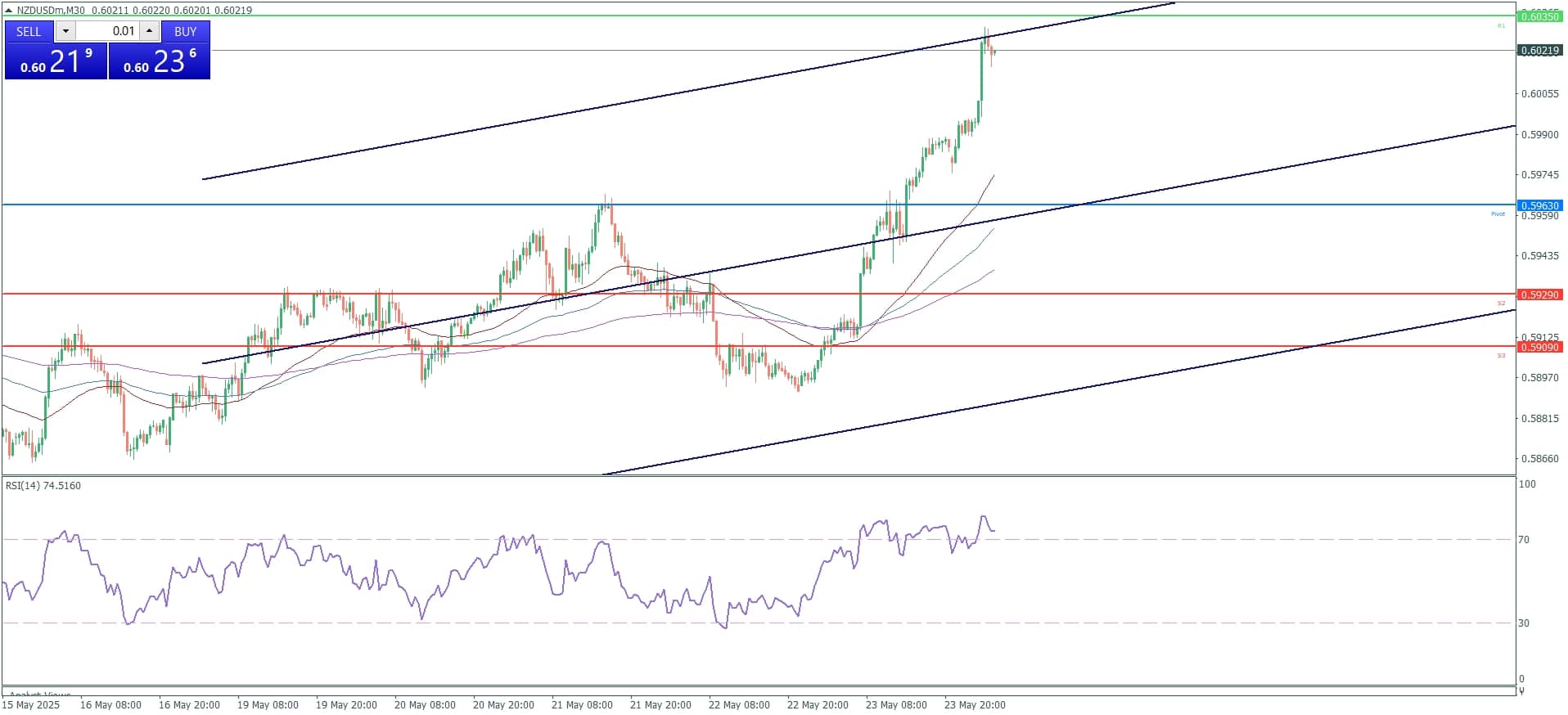1568x715 pixels.
Task: Click the S3 level label
Action: 1501,356
